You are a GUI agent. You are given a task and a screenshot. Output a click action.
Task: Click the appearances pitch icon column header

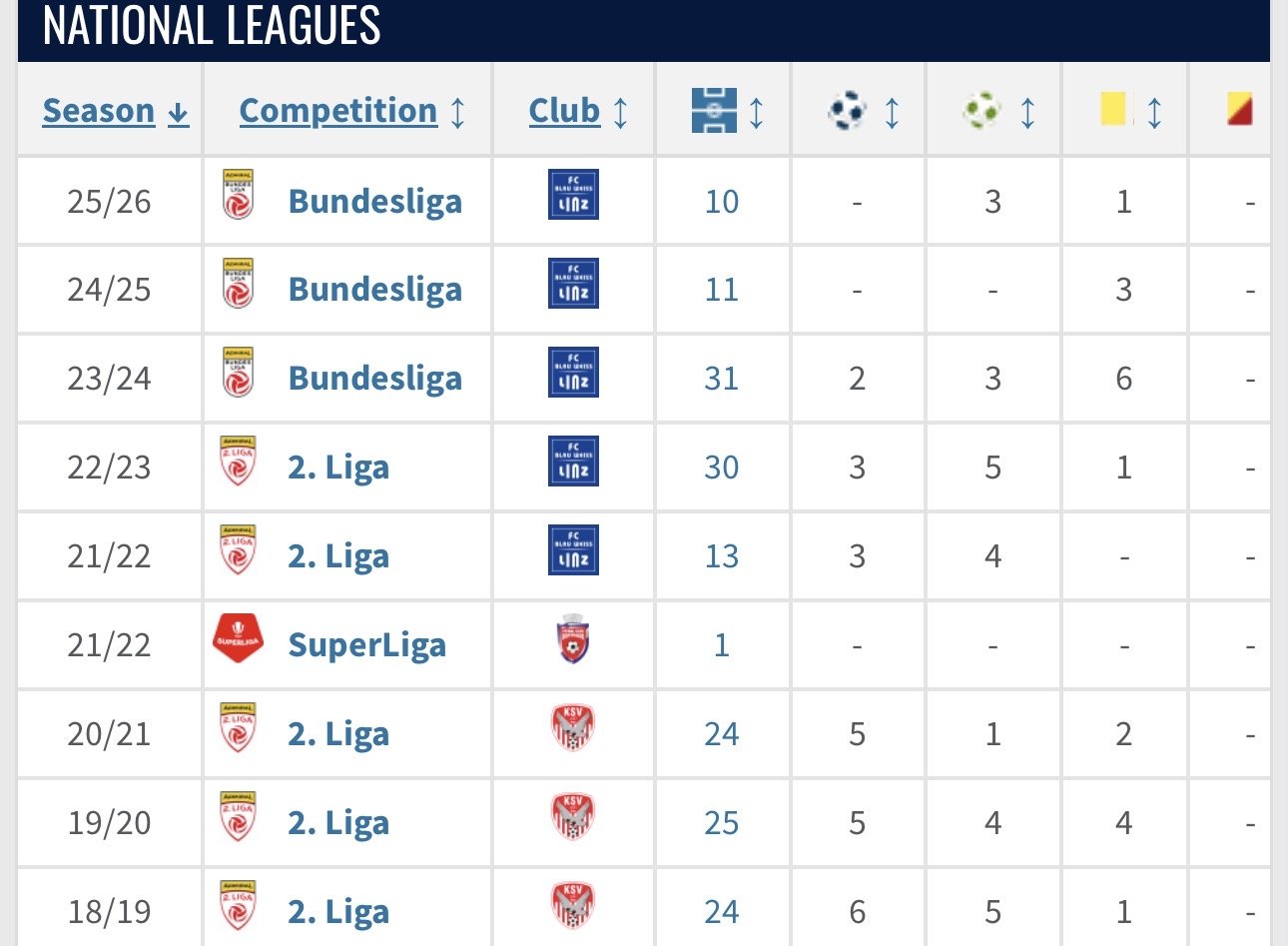pos(713,110)
